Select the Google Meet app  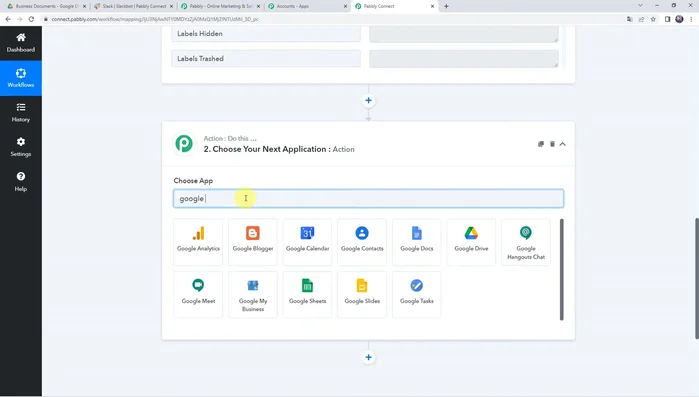coord(198,295)
